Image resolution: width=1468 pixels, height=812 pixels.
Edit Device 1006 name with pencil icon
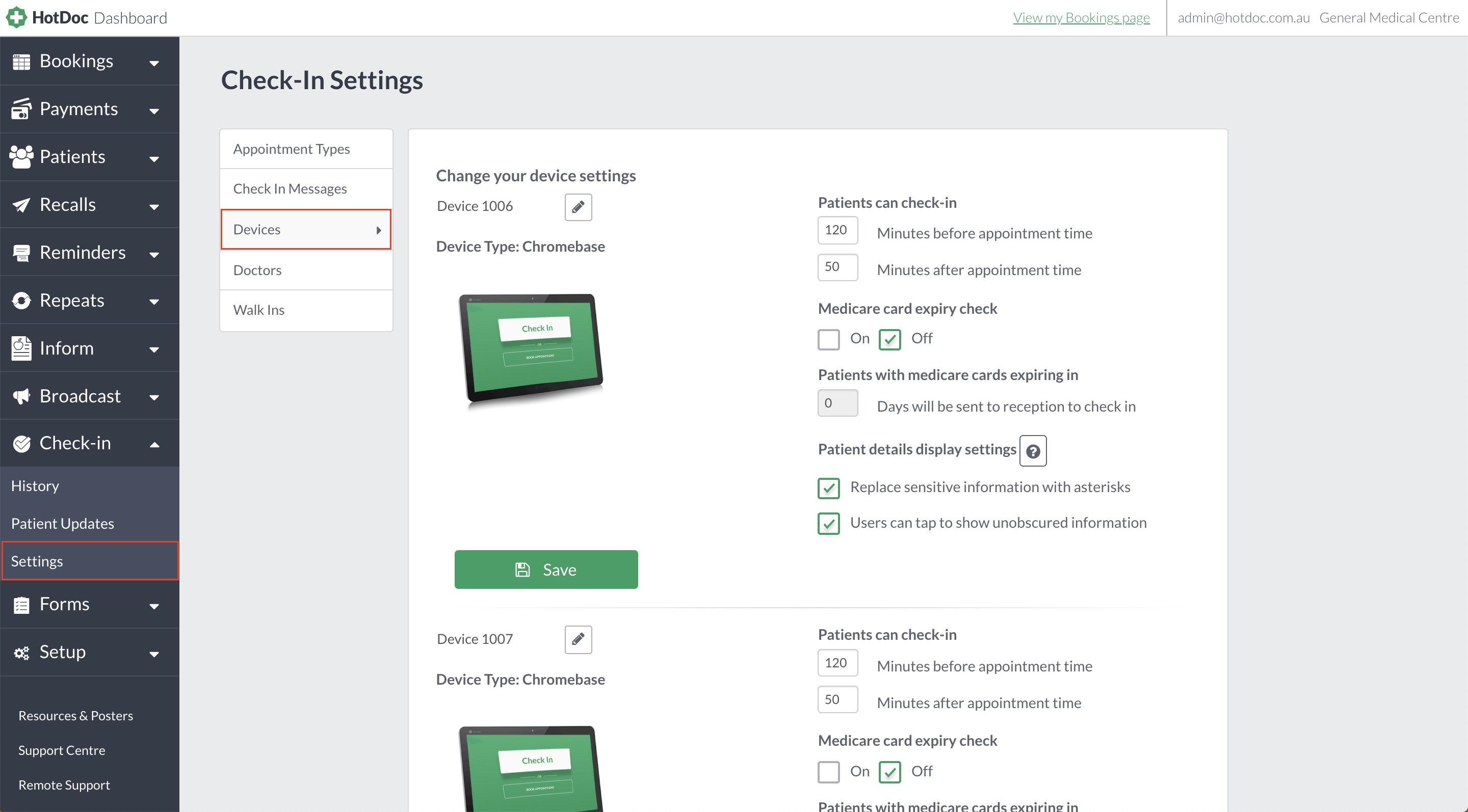[x=578, y=207]
